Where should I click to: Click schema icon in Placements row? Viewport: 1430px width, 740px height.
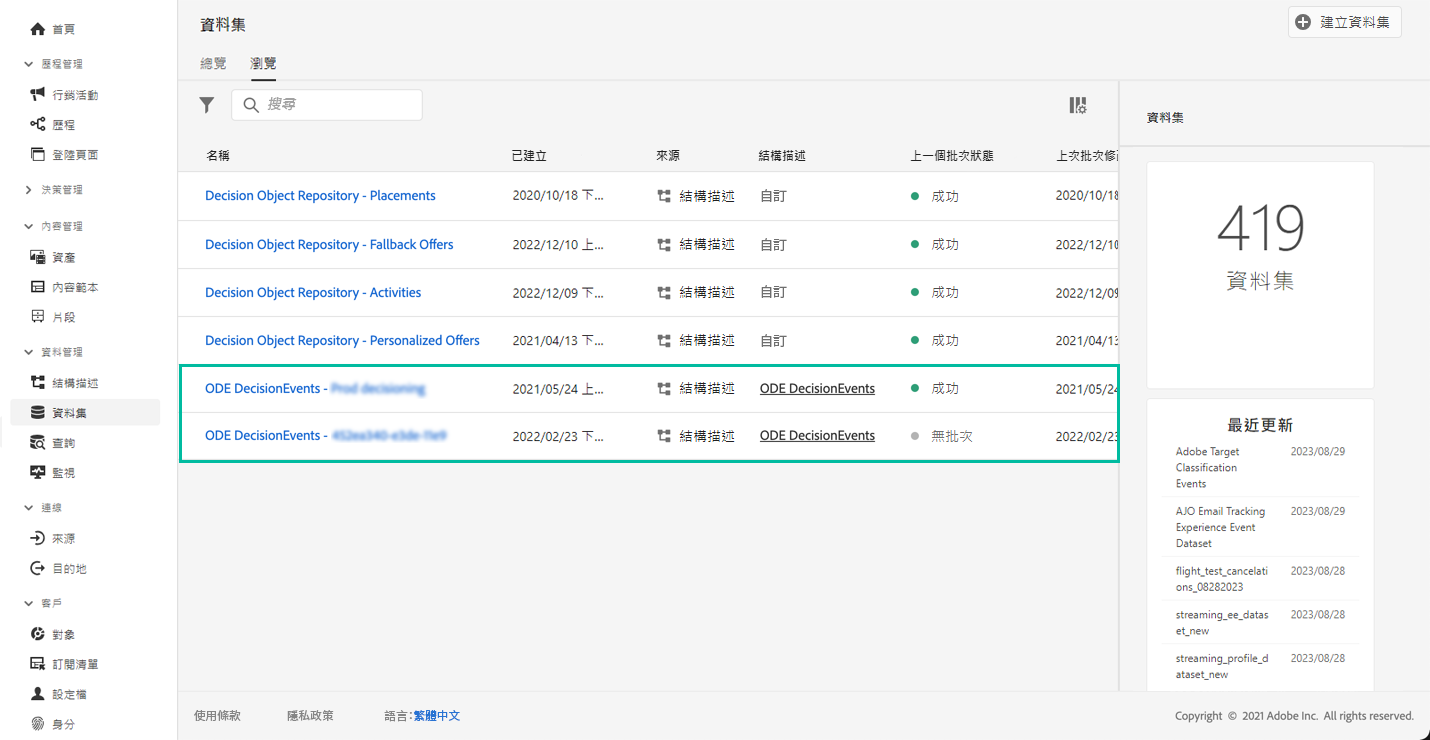[664, 196]
